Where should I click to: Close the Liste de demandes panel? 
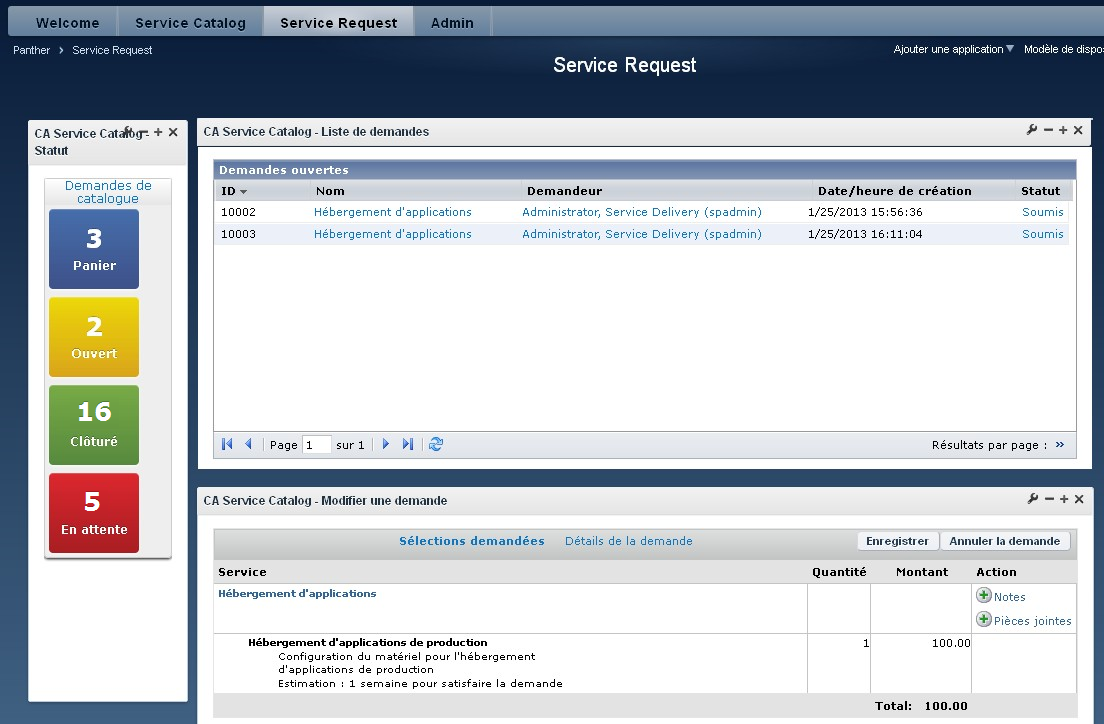tap(1078, 130)
